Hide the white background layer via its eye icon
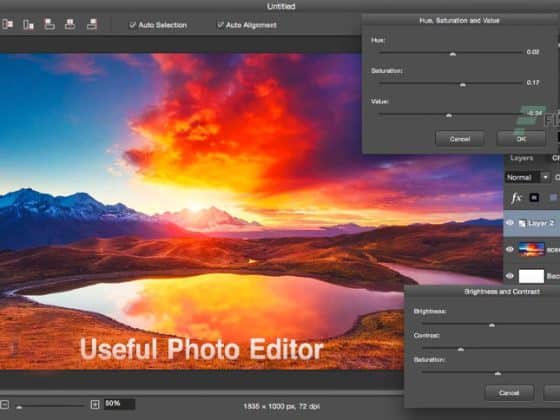This screenshot has height=420, width=560. pos(510,276)
